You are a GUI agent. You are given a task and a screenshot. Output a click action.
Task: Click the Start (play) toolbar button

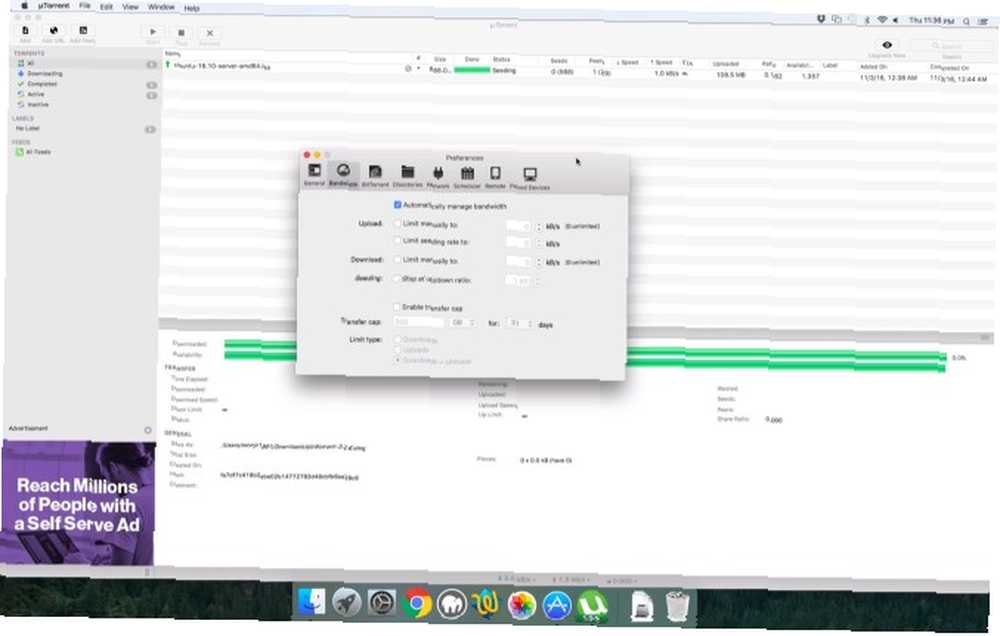tap(153, 32)
